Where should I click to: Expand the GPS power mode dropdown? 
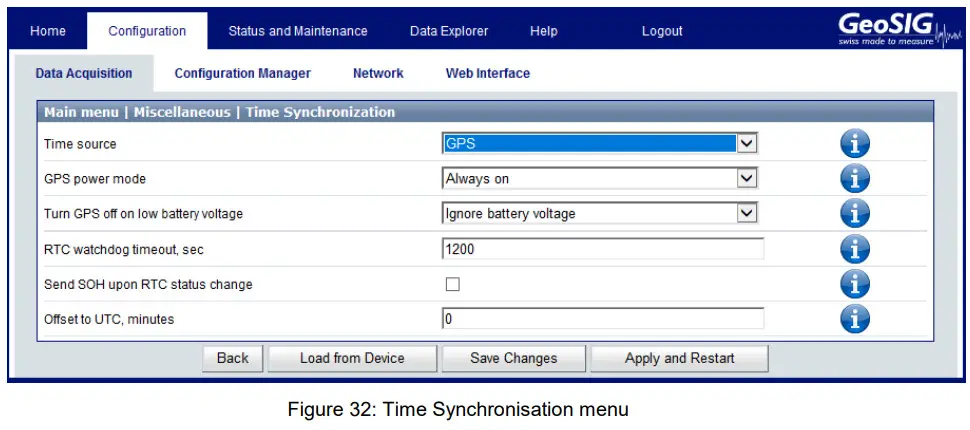click(x=599, y=179)
